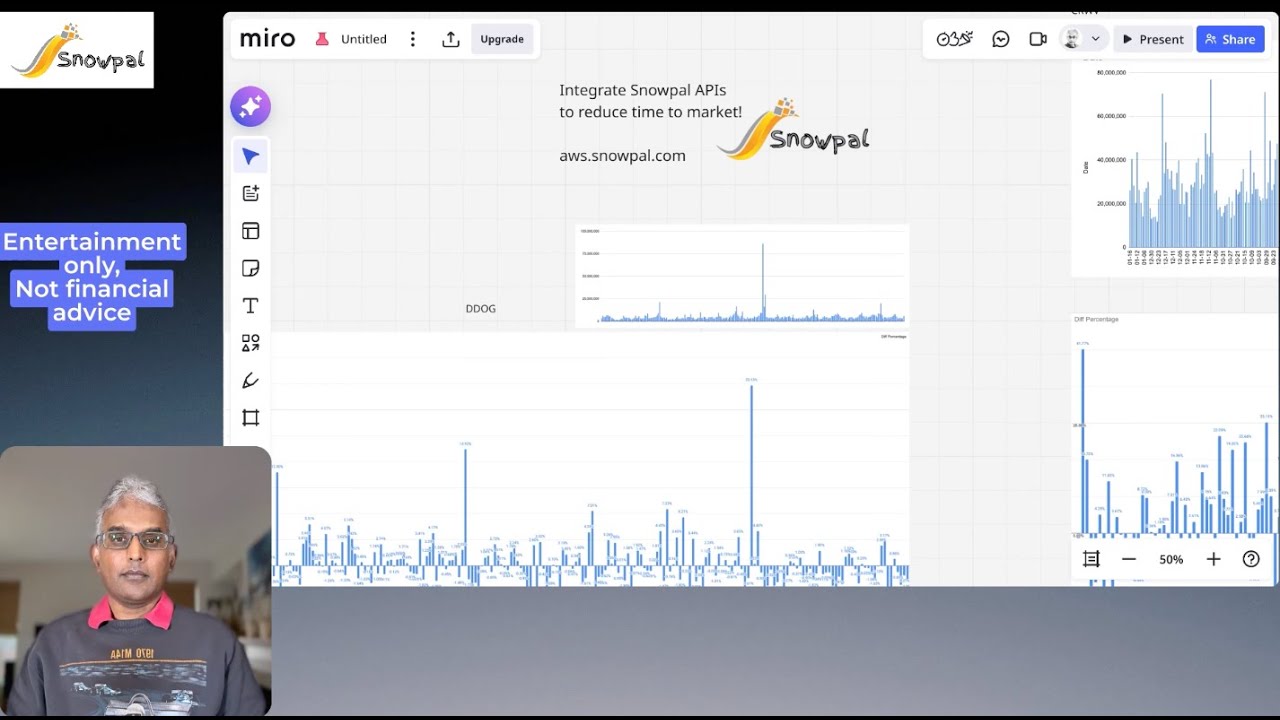This screenshot has width=1280, height=720.
Task: Open the timer and activities icon
Action: click(x=954, y=39)
